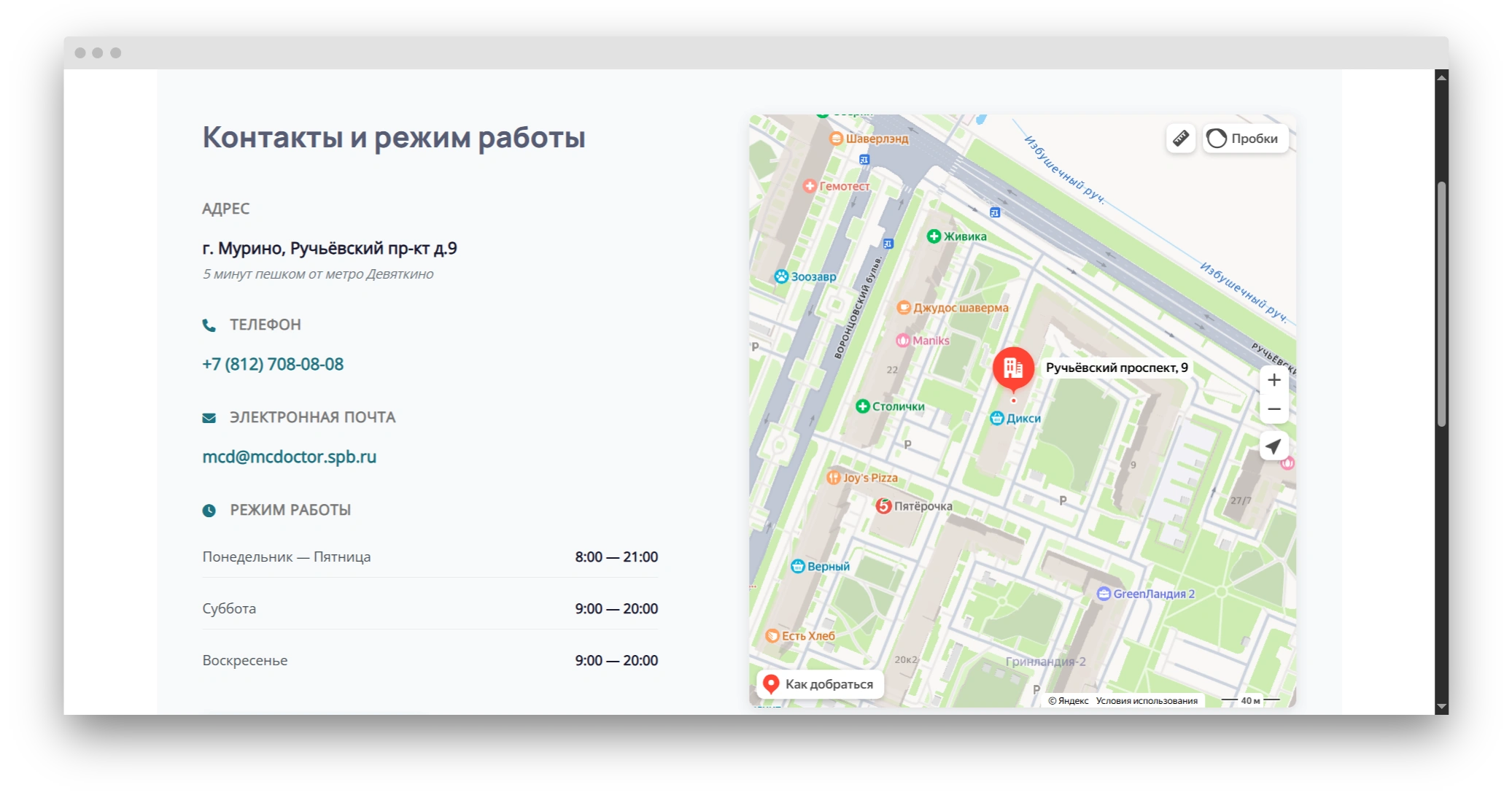Select the Зоозавр pet shop marker
Image resolution: width=1512 pixels, height=806 pixels.
click(805, 276)
